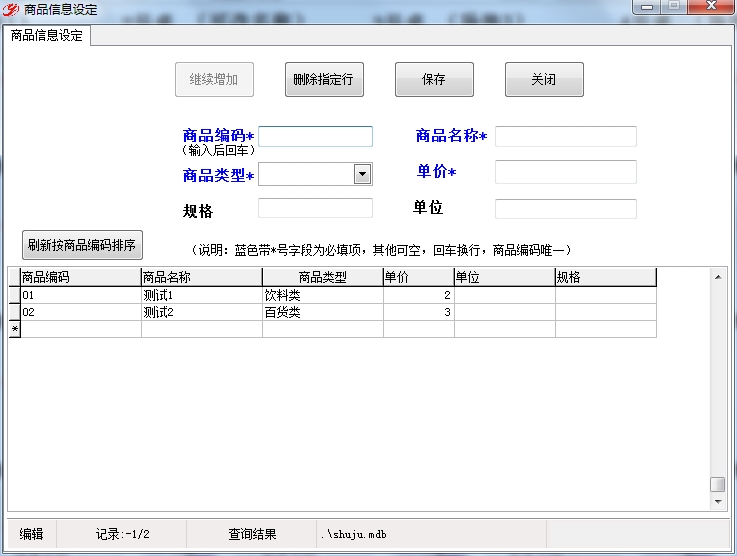Sort by 商品编码 column header
Screen dimensions: 737x556
pos(80,277)
